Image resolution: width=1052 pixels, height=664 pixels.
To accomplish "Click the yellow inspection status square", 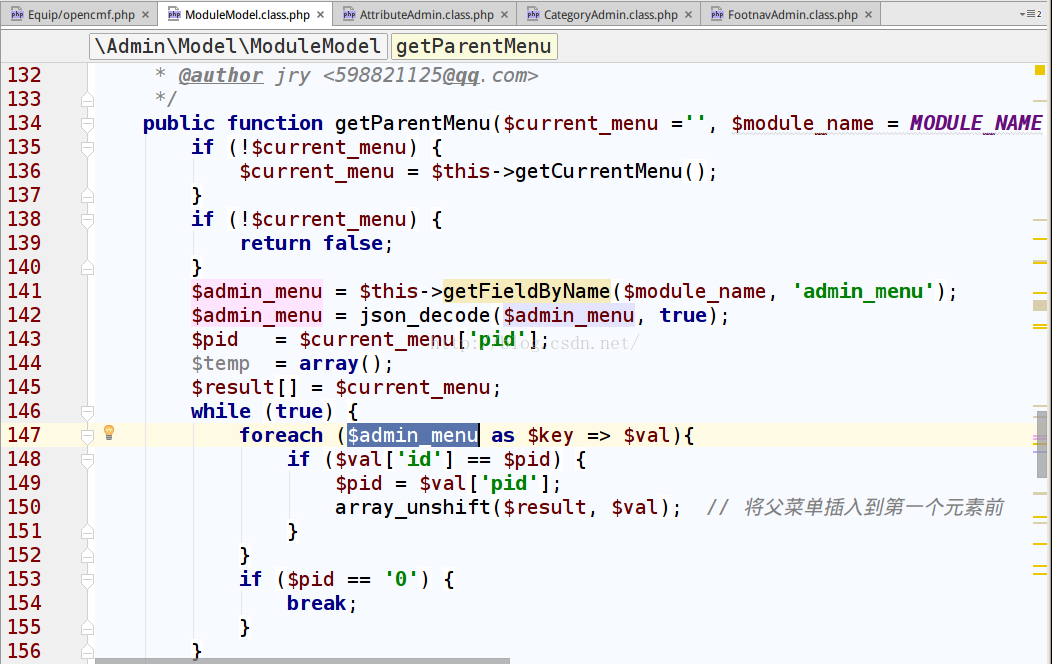I will click(1040, 70).
